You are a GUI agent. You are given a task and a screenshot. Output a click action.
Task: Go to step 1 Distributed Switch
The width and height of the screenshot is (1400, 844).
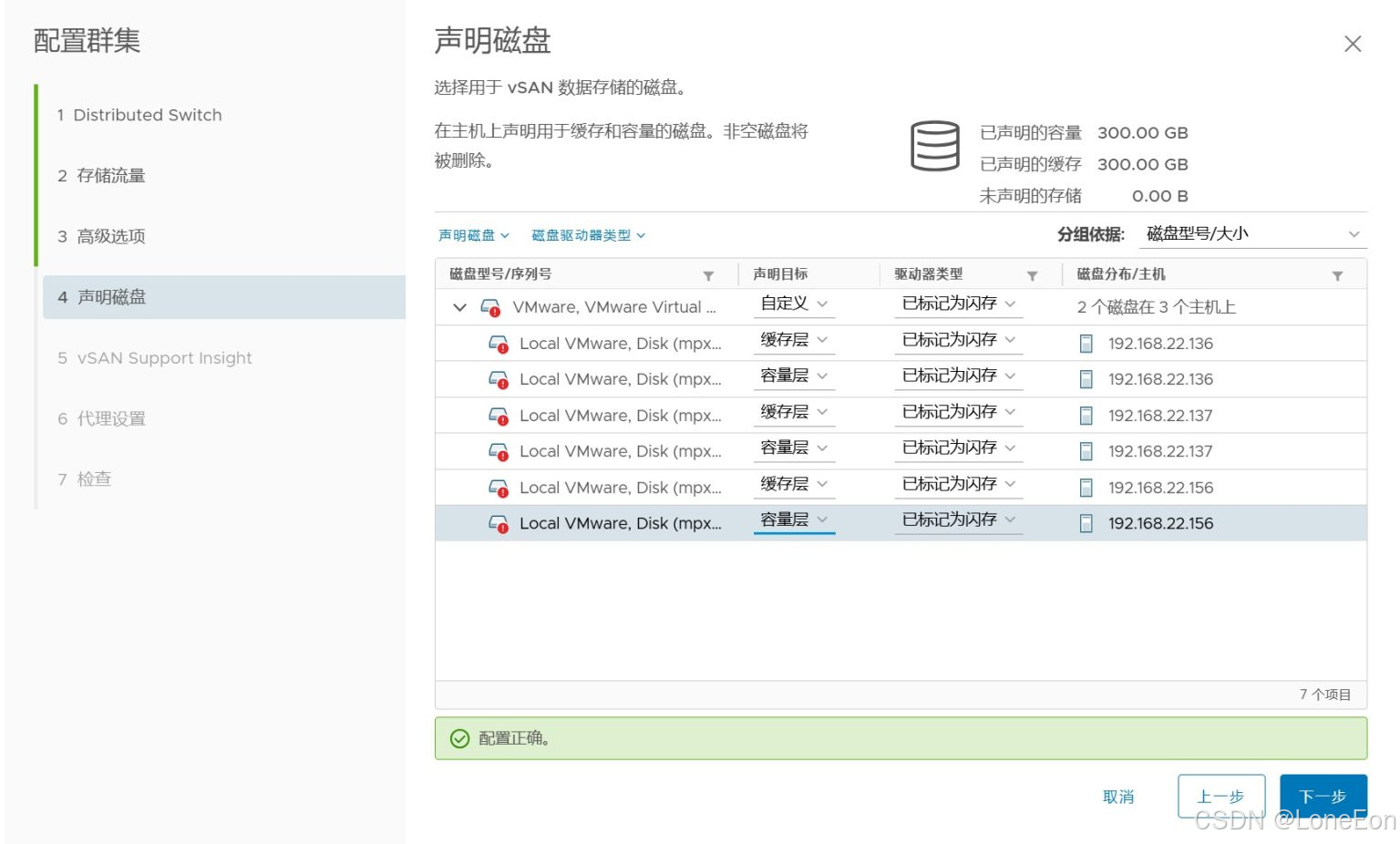(139, 115)
